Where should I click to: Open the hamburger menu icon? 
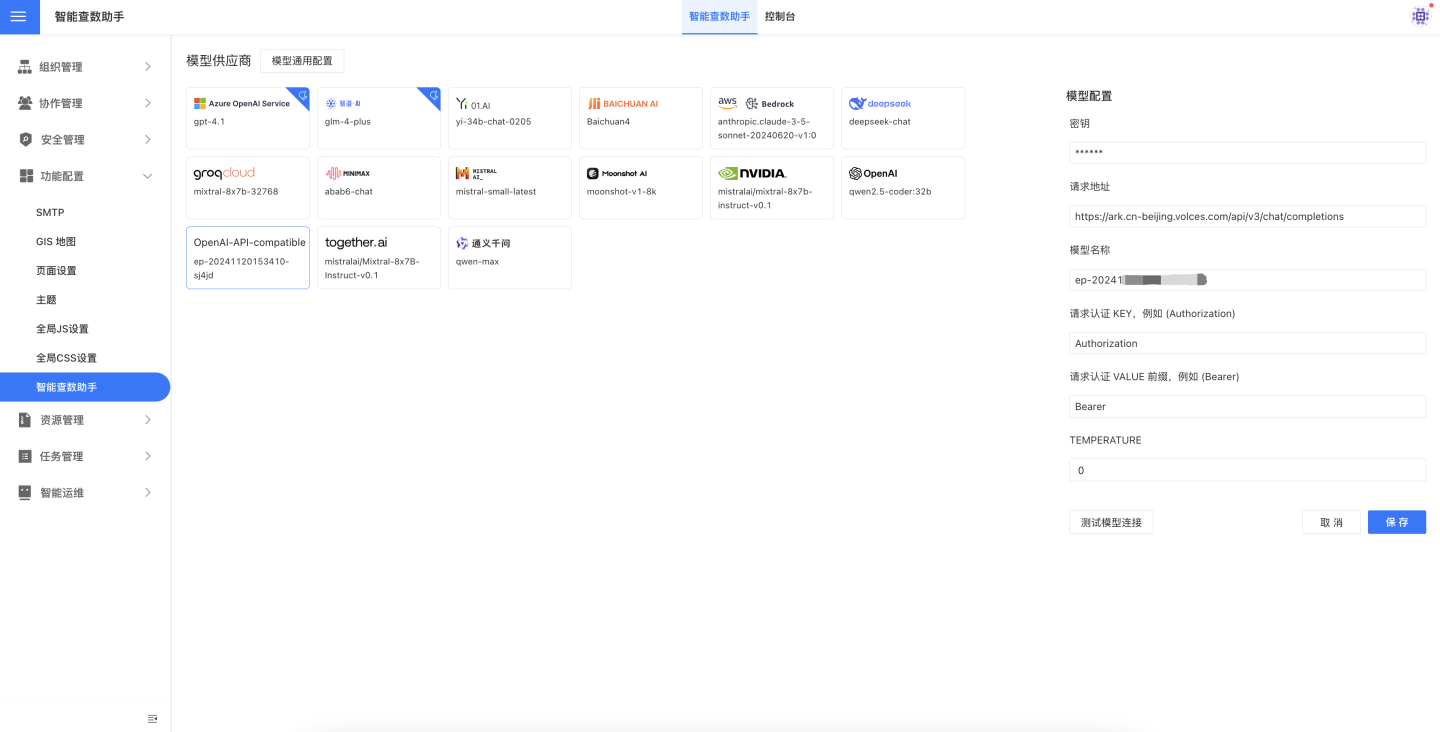(18, 17)
